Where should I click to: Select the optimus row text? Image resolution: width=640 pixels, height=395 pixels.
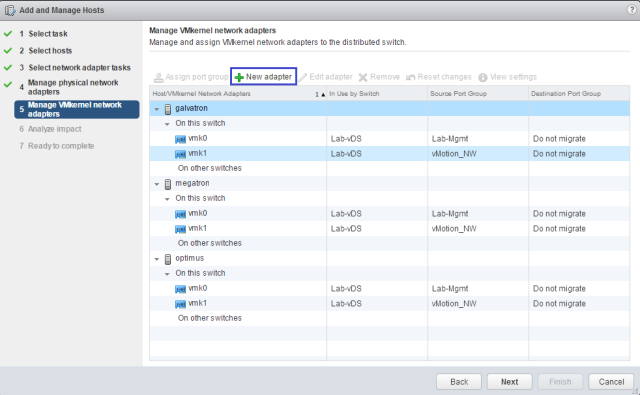coord(189,258)
